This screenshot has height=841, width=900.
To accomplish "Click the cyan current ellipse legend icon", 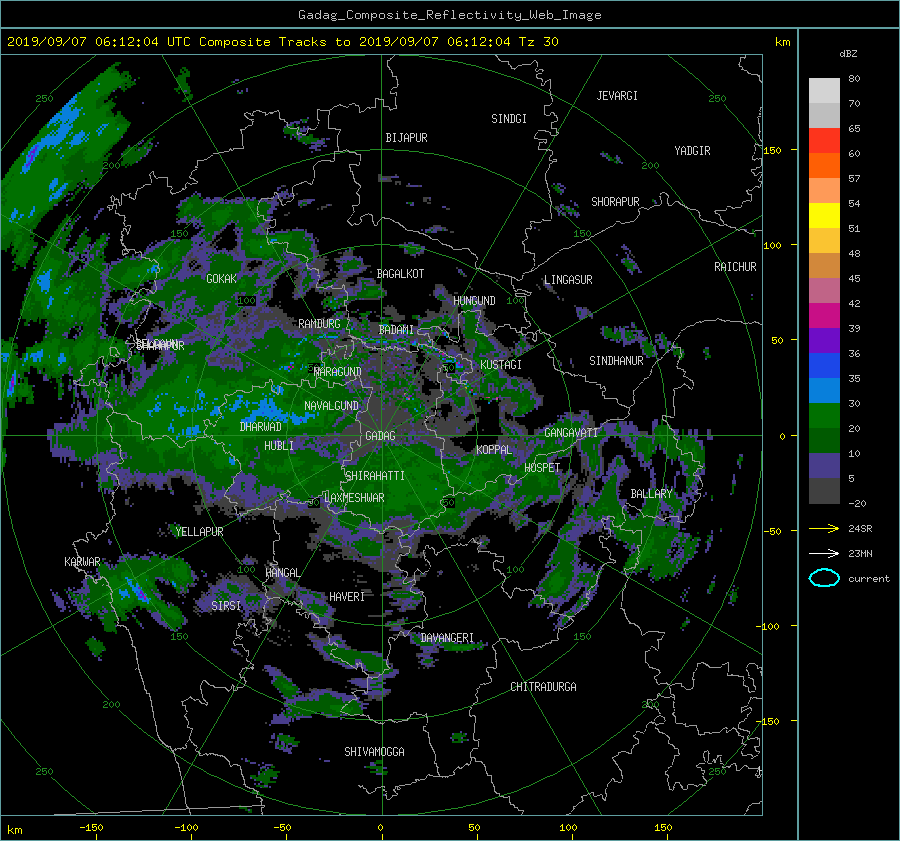I will pos(824,578).
